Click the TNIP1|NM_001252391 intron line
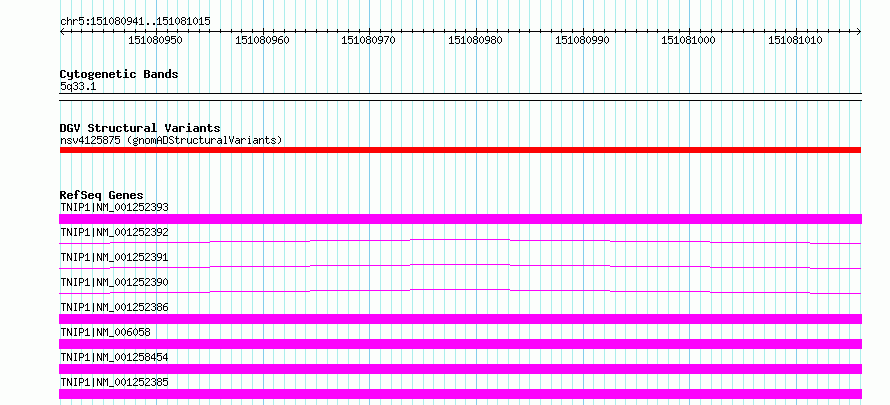The image size is (890, 405). [x=460, y=267]
